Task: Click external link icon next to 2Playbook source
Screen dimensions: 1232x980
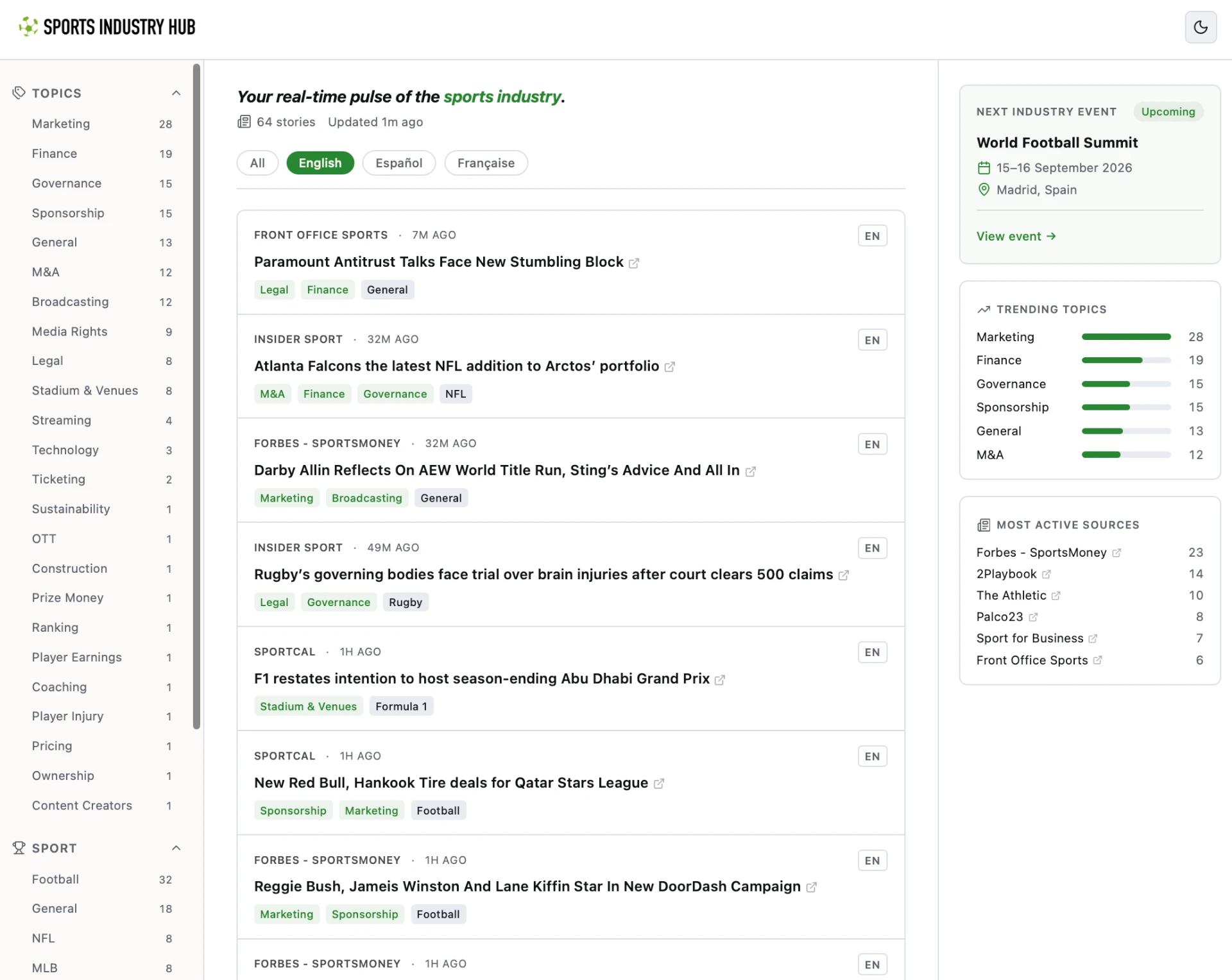Action: coord(1047,574)
